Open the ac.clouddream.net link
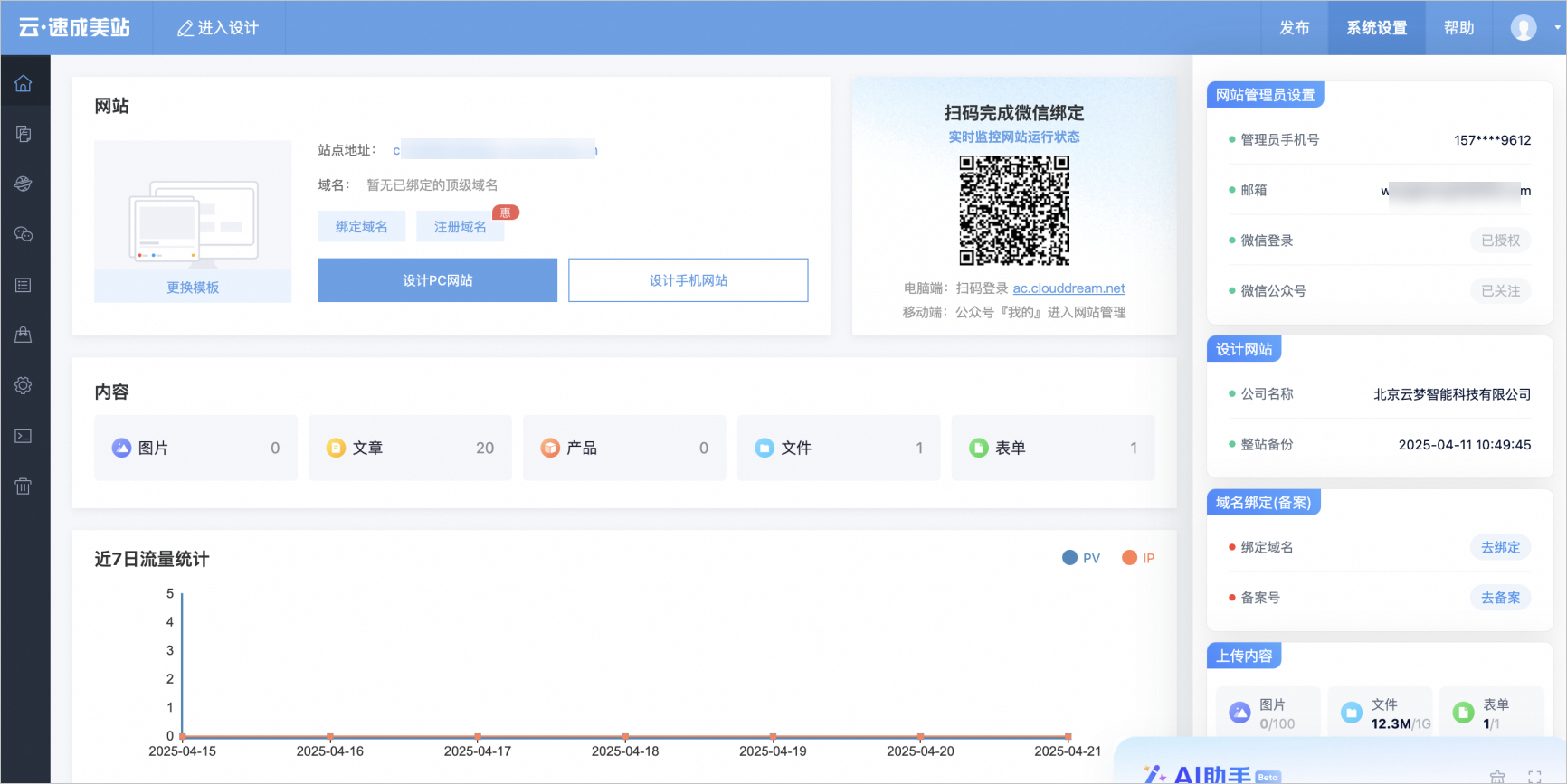 1068,288
